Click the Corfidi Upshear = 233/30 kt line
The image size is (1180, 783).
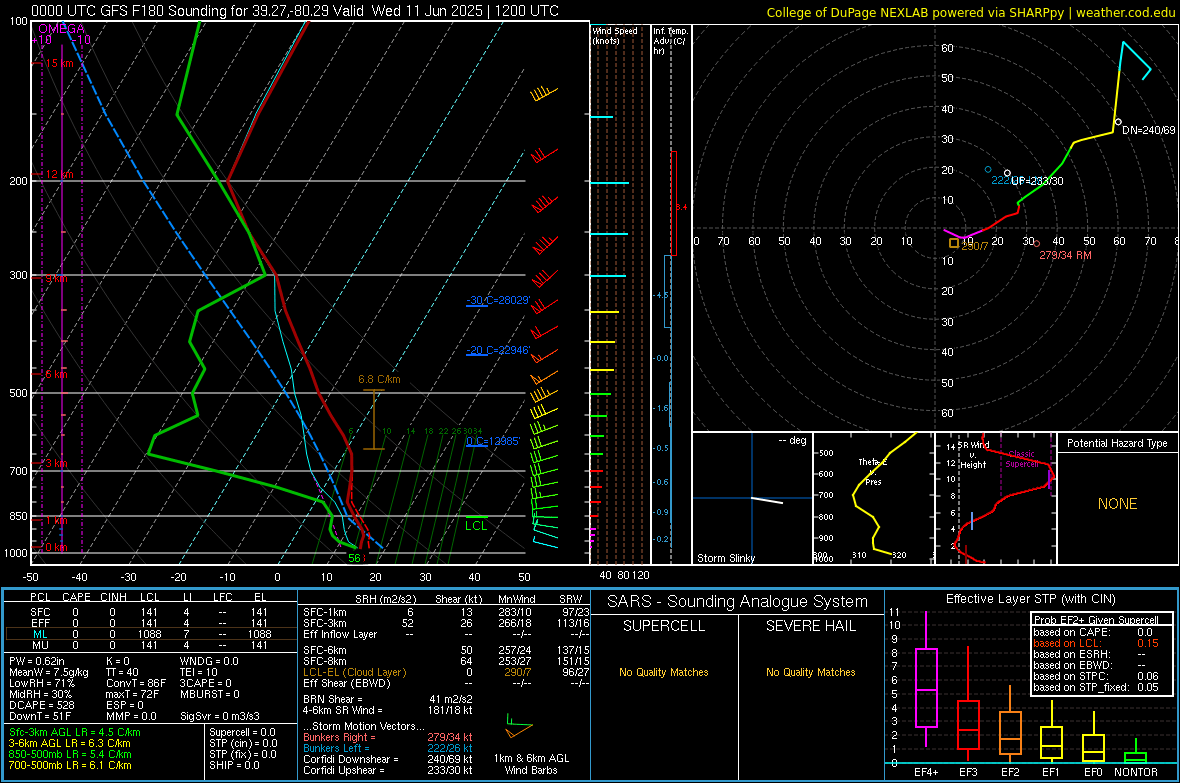point(388,770)
